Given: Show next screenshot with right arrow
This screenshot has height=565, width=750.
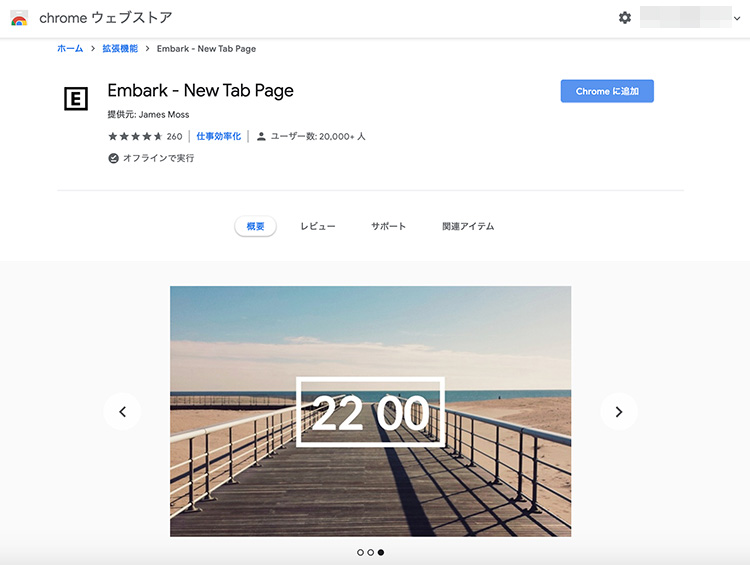Looking at the screenshot, I should pyautogui.click(x=619, y=411).
